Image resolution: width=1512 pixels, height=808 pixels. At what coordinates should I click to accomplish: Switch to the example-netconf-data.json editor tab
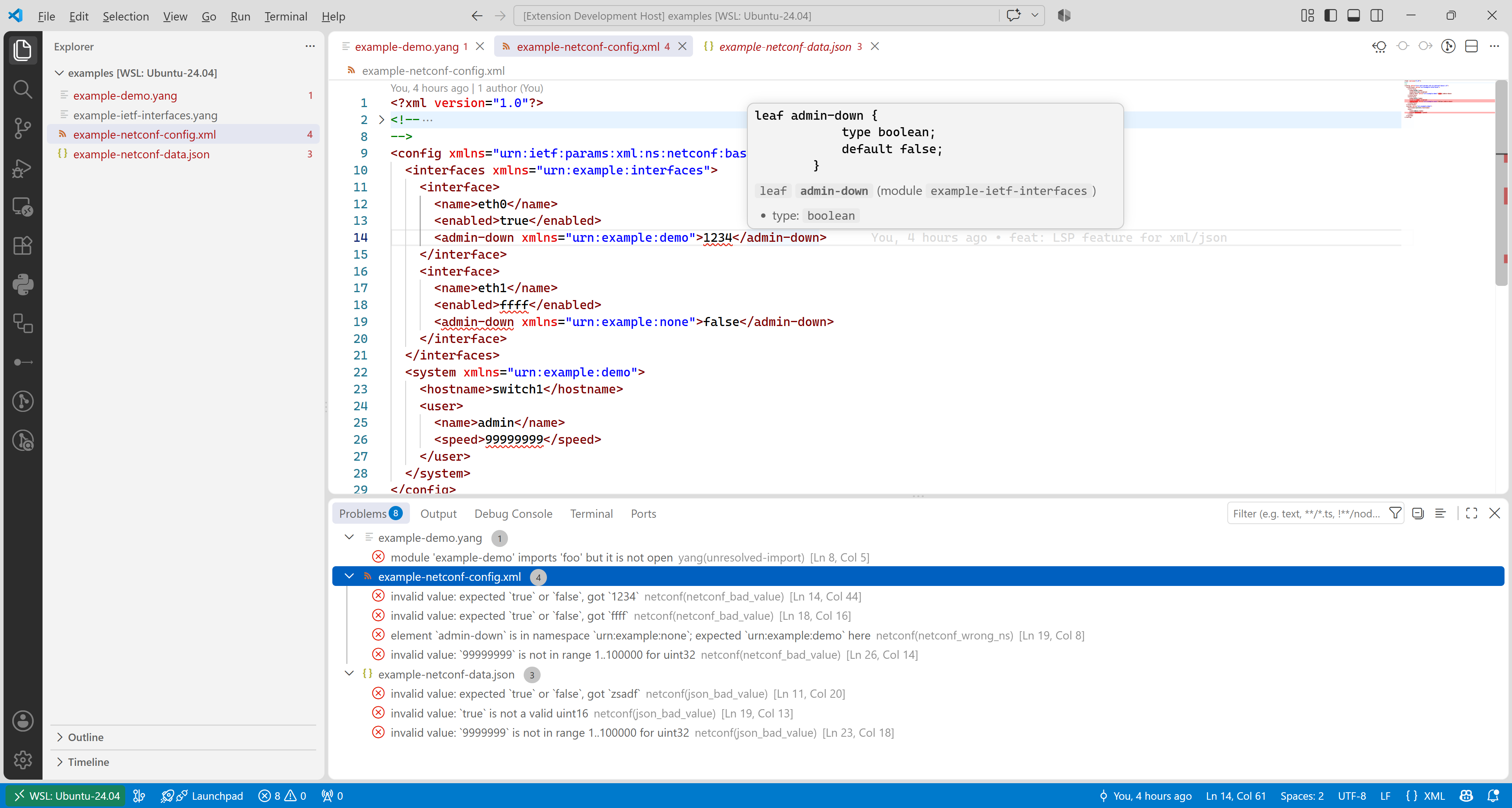pos(785,46)
